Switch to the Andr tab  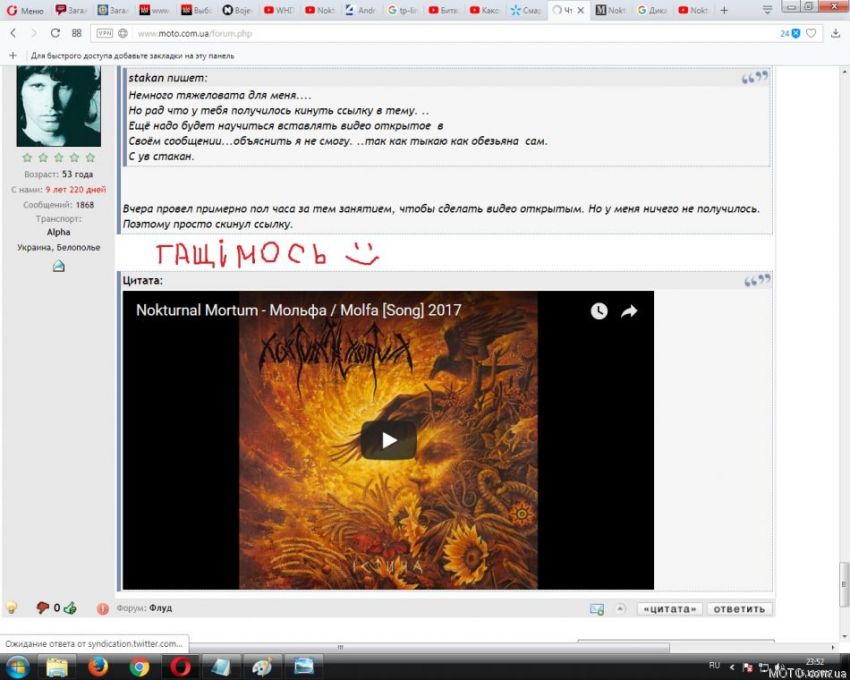tap(360, 10)
